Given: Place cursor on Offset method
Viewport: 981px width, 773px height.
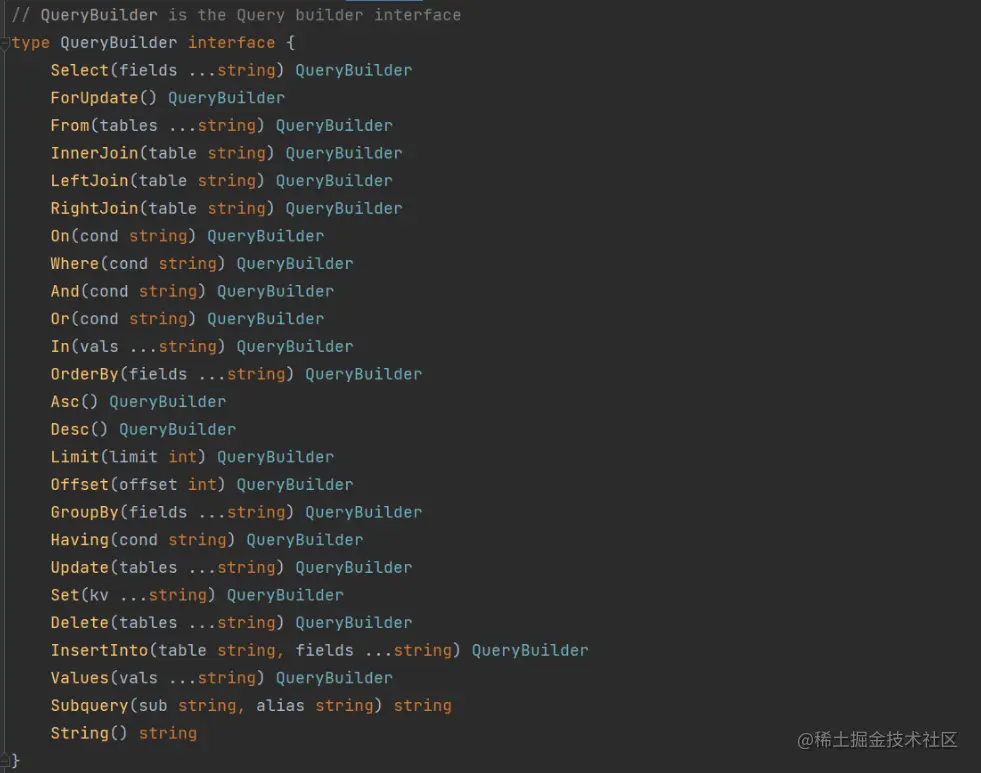Looking at the screenshot, I should [79, 485].
